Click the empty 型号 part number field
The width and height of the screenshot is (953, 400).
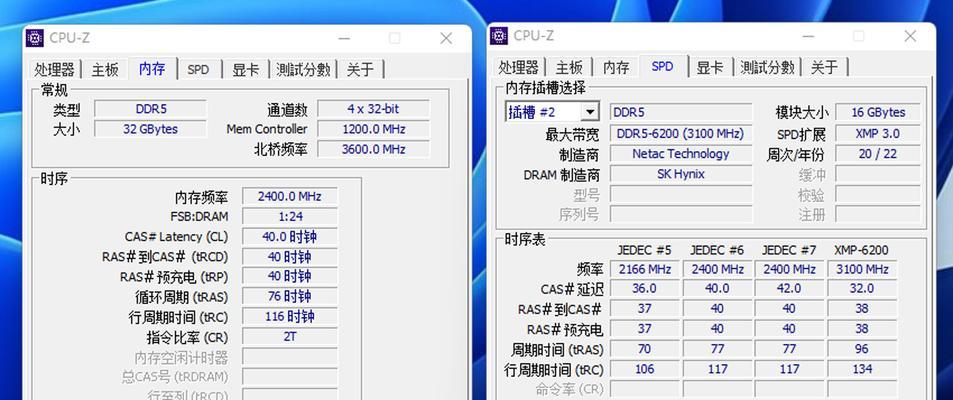(x=681, y=195)
